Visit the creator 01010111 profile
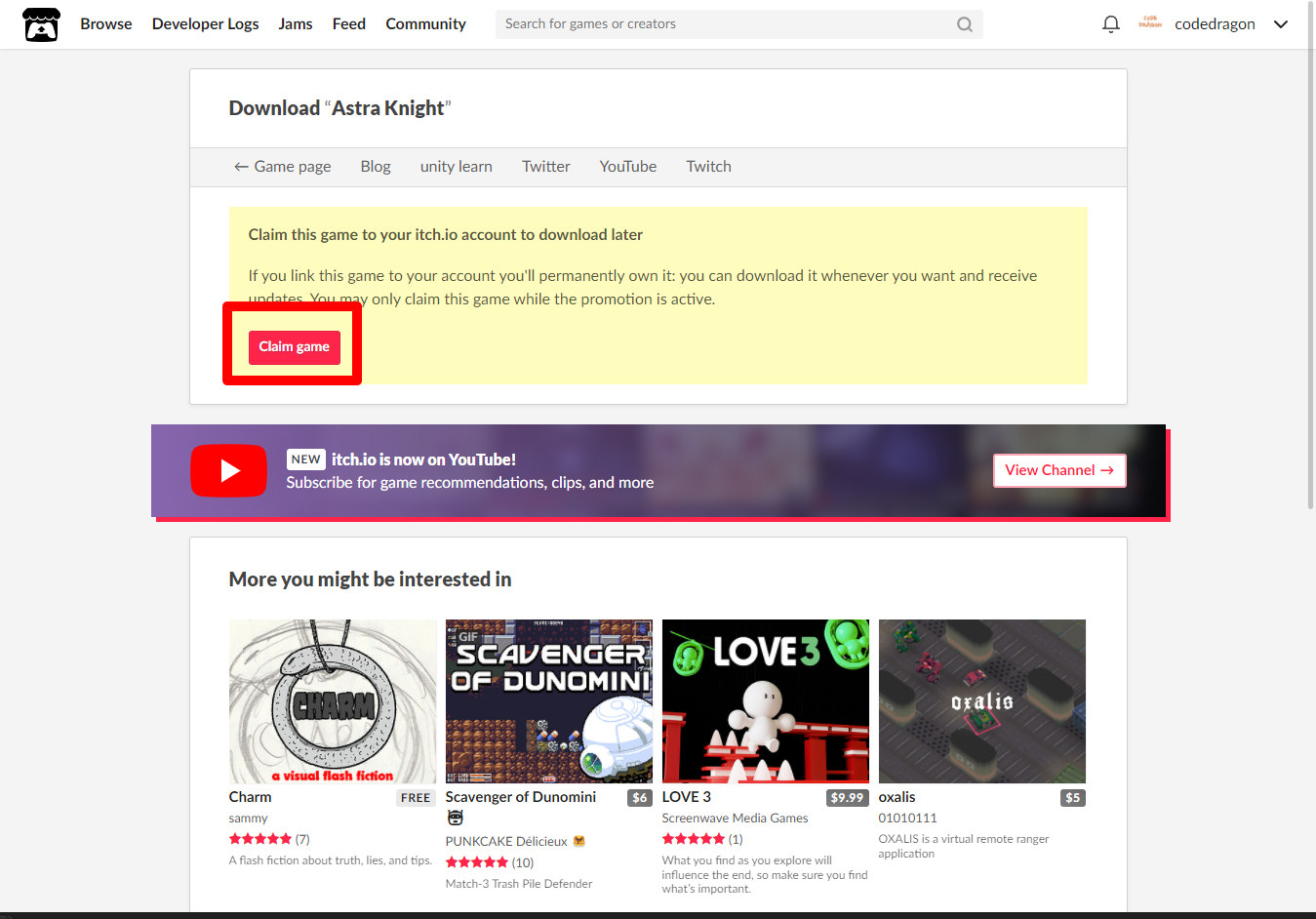Viewport: 1316px width, 919px height. [x=907, y=819]
